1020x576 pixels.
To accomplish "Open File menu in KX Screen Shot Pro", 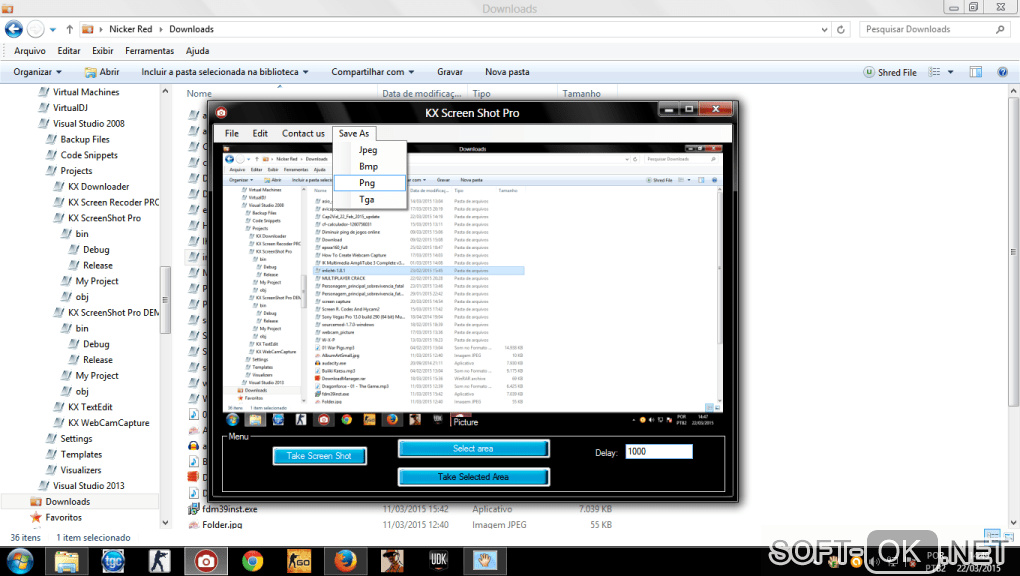I will pos(232,133).
